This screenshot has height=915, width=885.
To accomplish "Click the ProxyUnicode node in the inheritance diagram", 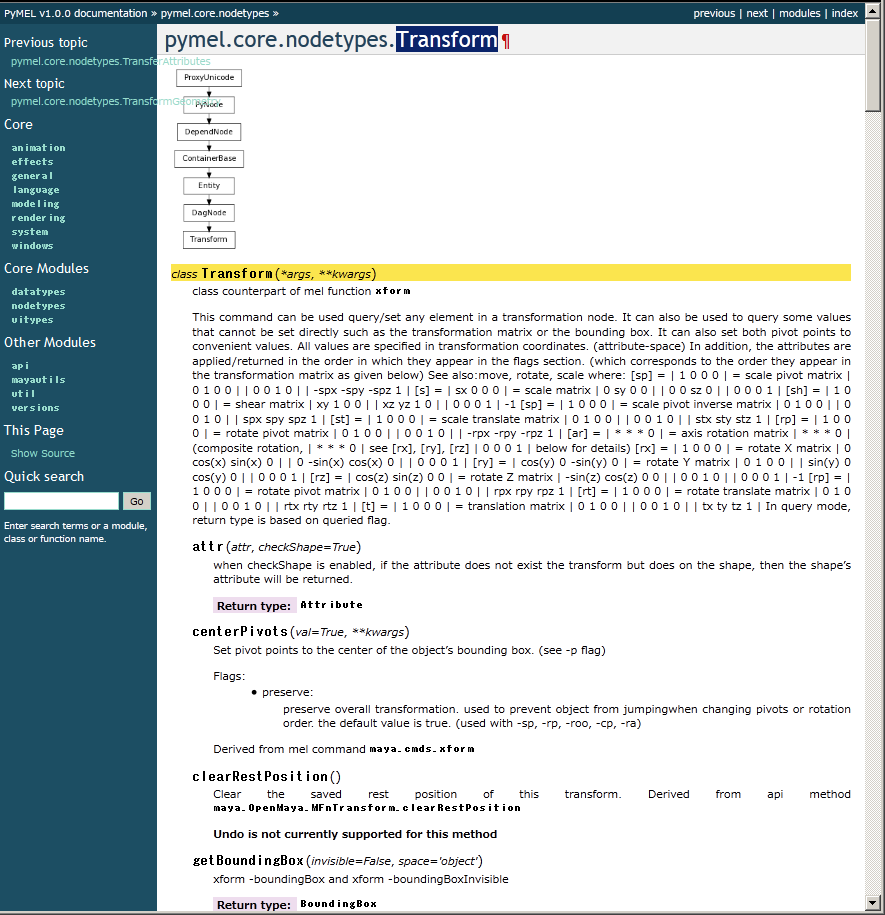I will [209, 78].
